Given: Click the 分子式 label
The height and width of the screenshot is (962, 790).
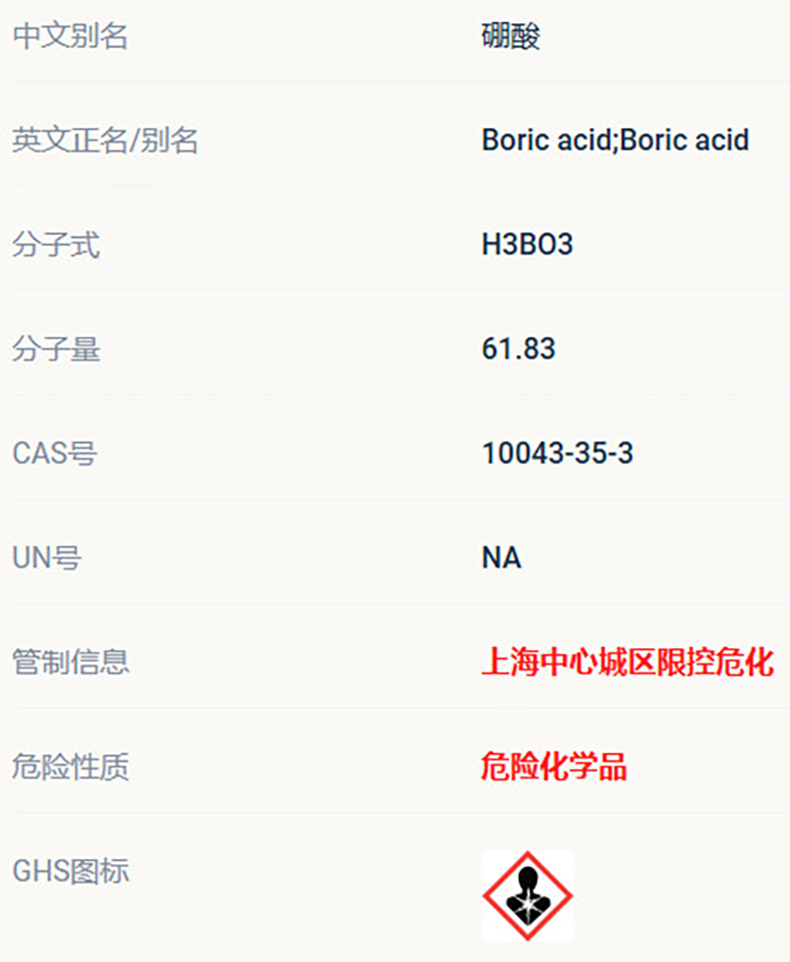Looking at the screenshot, I should [56, 244].
